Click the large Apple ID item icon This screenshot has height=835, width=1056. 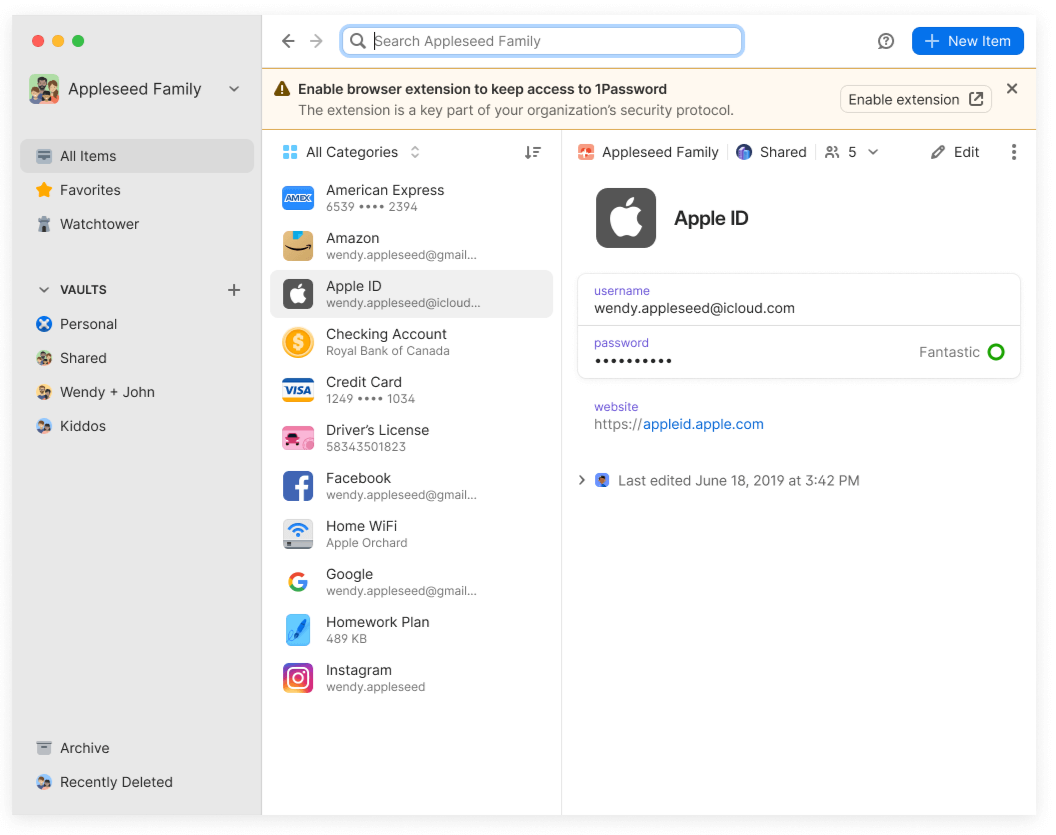[626, 218]
